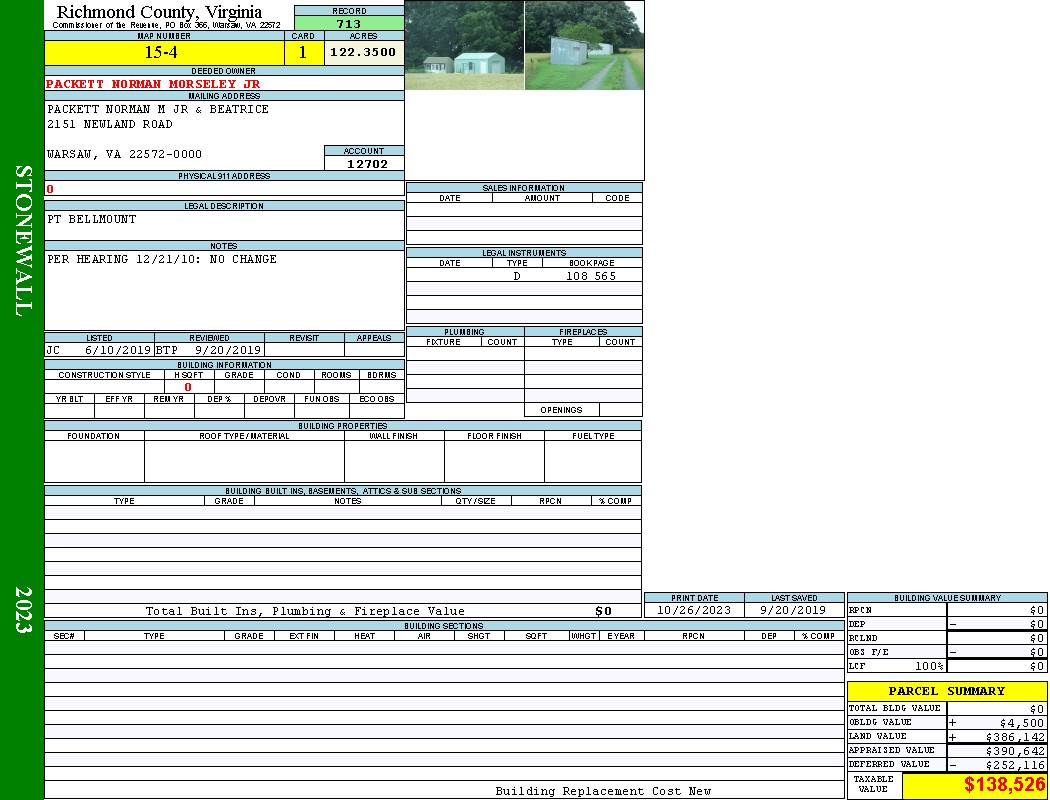Click the red taxable value $138,526
The image size is (1050, 800).
pyautogui.click(x=1004, y=785)
